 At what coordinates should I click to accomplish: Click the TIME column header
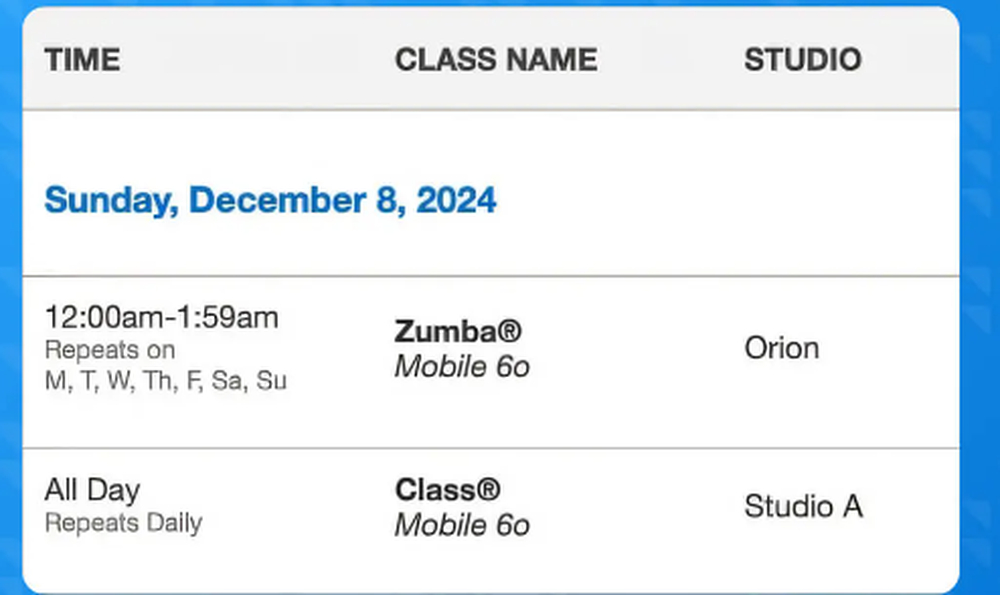pyautogui.click(x=82, y=60)
